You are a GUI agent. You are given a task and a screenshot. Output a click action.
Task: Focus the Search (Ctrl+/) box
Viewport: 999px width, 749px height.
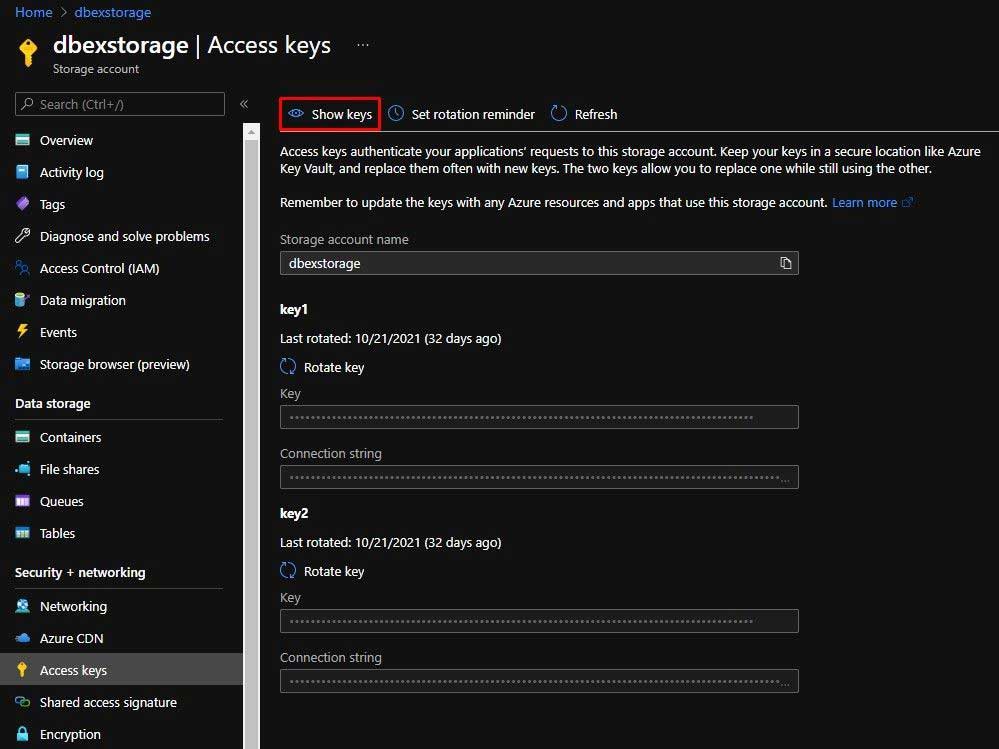pos(120,104)
